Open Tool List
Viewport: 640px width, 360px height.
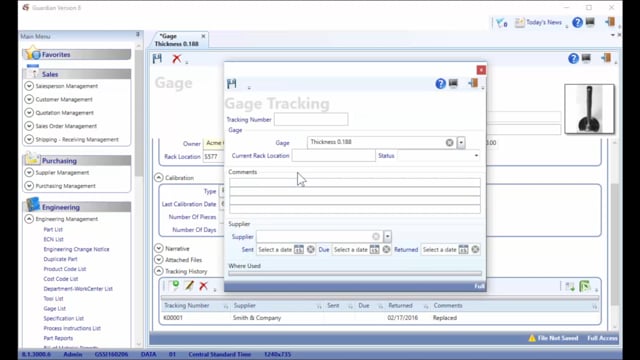pos(53,299)
